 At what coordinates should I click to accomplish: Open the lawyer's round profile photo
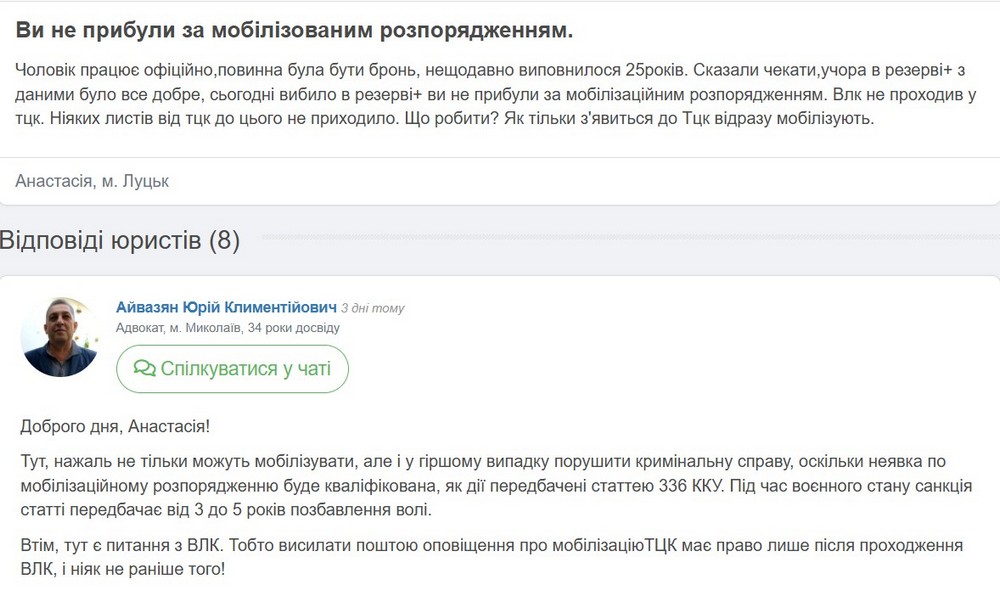59,337
